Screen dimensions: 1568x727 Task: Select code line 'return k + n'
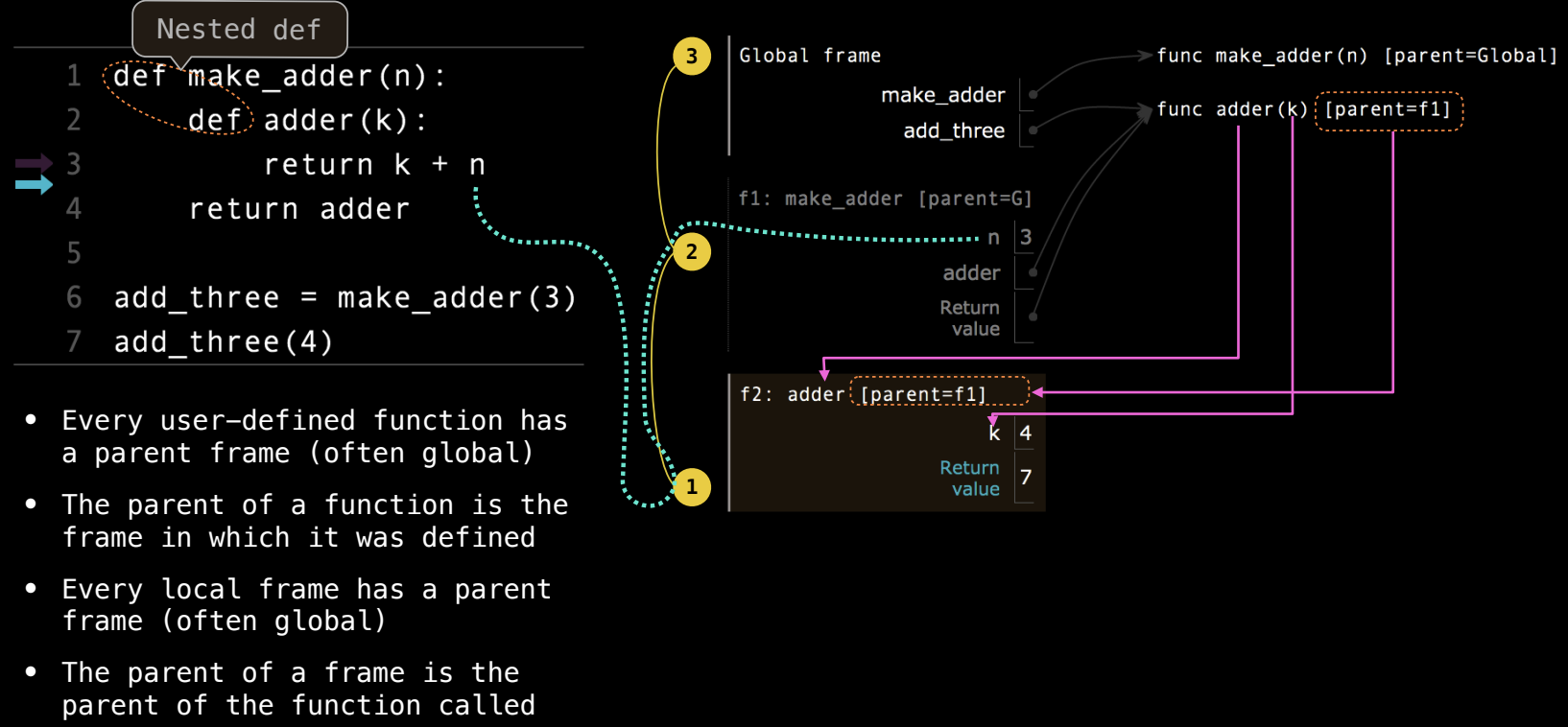375,165
